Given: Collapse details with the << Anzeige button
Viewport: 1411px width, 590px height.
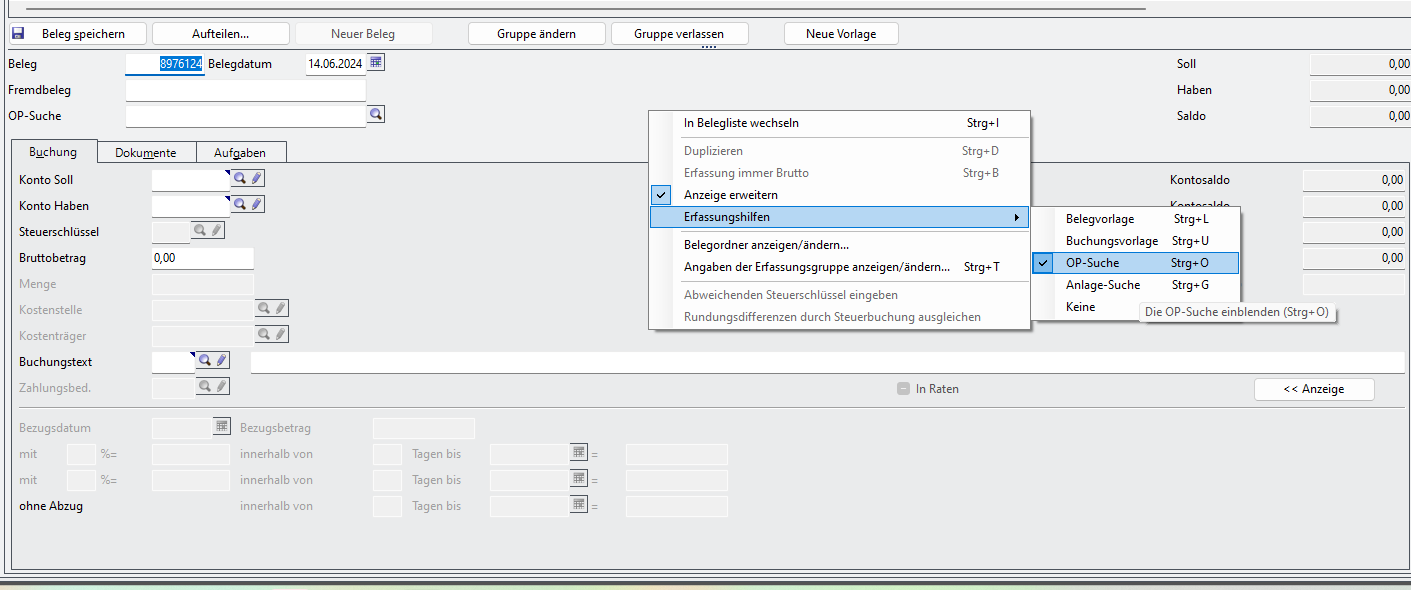Looking at the screenshot, I should (1313, 389).
